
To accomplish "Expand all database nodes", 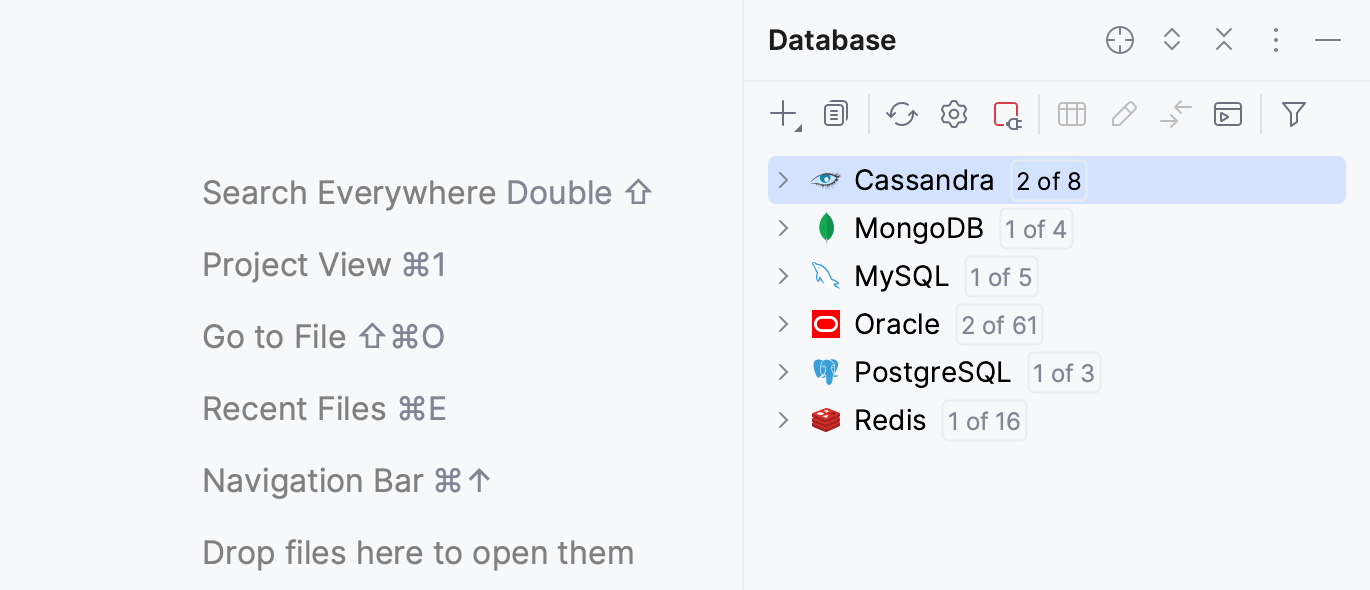I will 1171,40.
